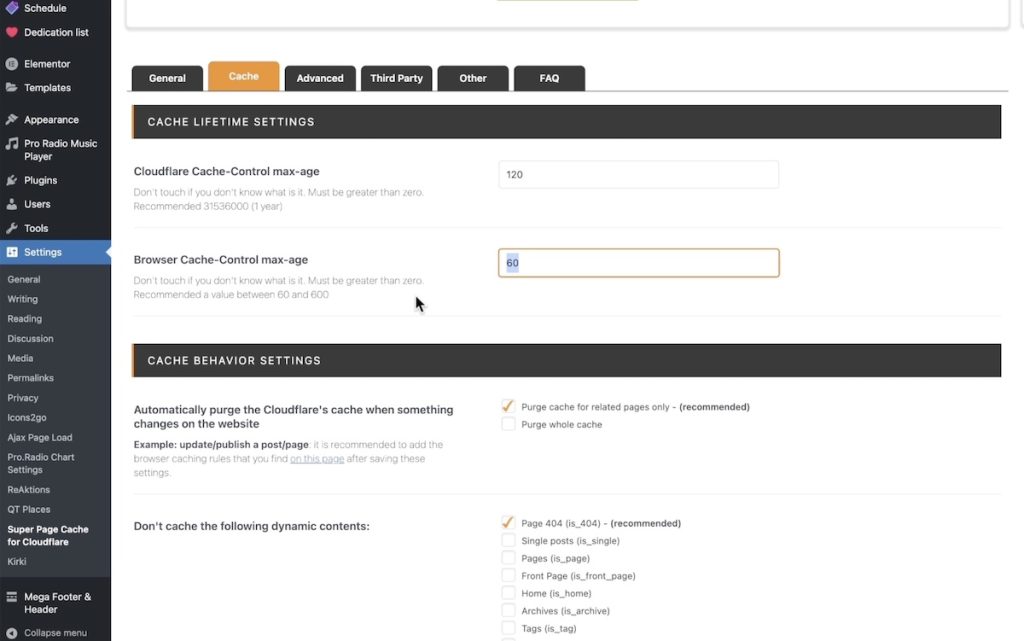Image resolution: width=1024 pixels, height=641 pixels.
Task: Switch to the Advanced tab
Action: 320,78
